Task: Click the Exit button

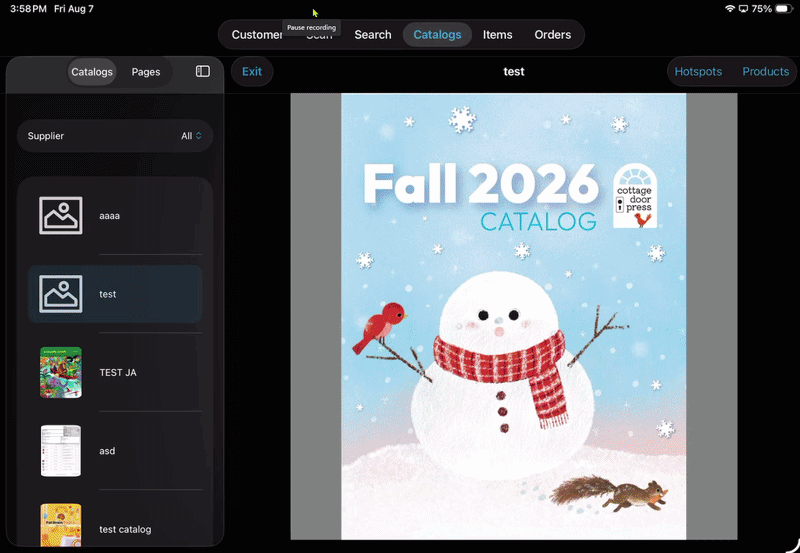Action: tap(252, 71)
